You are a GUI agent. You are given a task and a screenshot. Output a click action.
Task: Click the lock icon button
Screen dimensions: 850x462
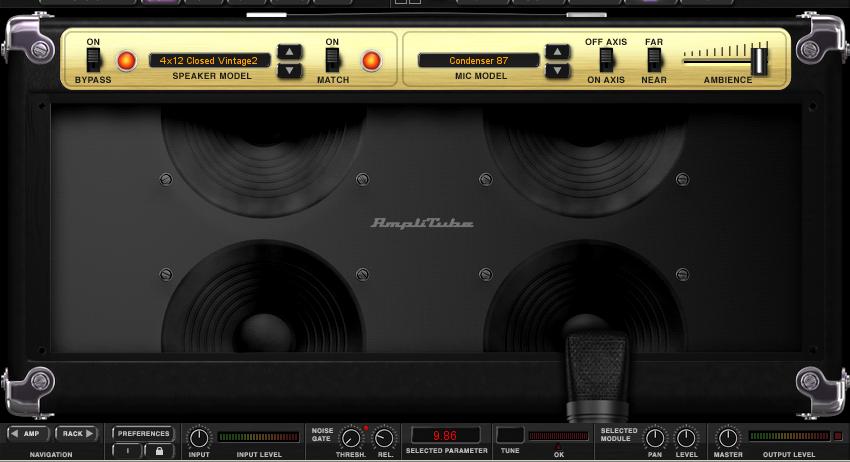tap(159, 451)
